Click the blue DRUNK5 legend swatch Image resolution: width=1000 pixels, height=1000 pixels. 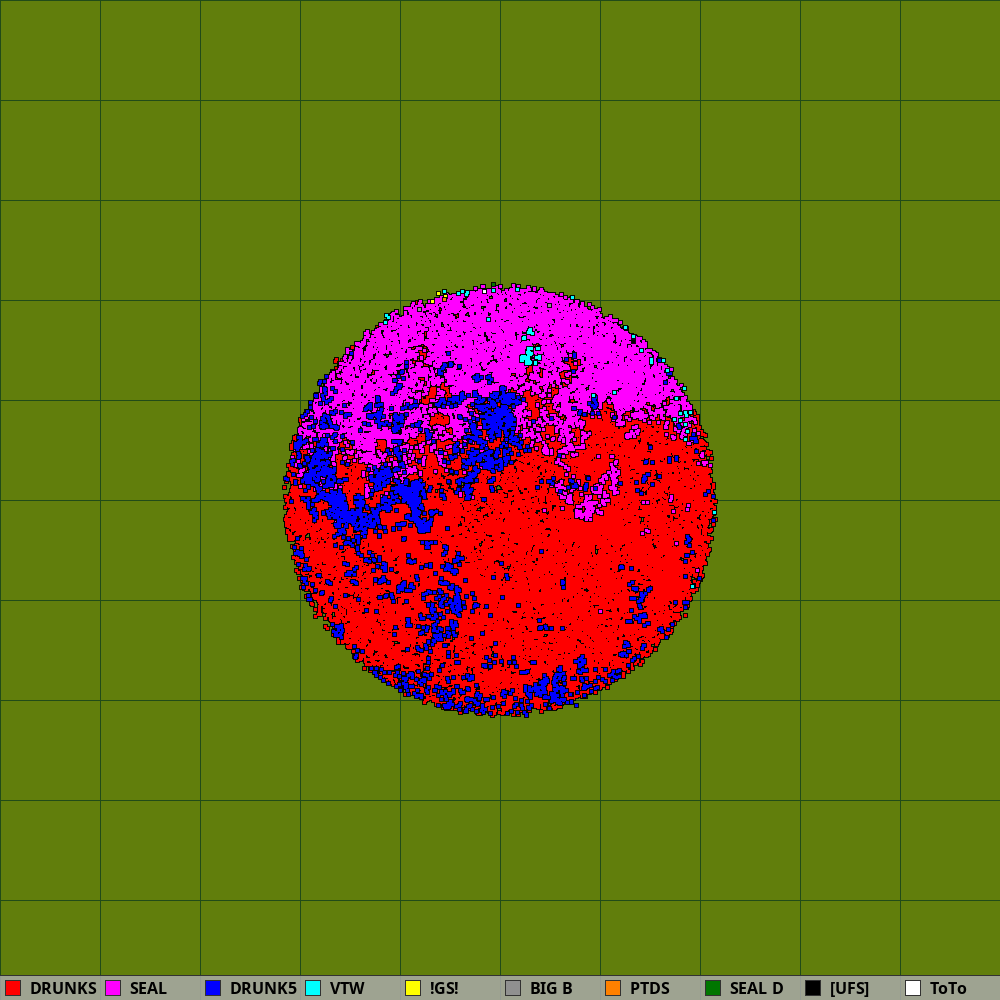click(213, 988)
